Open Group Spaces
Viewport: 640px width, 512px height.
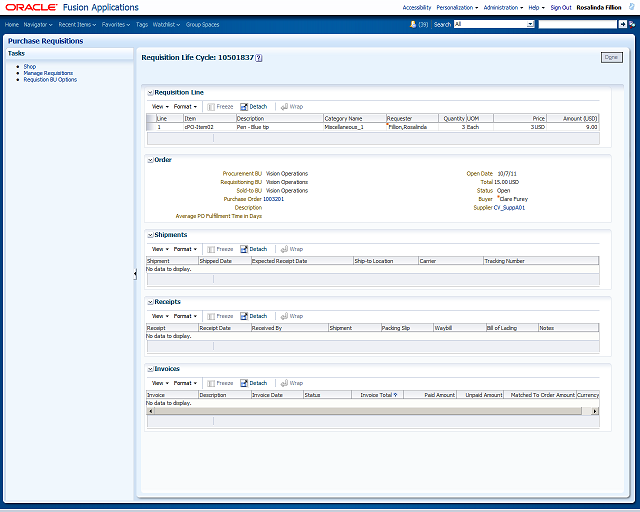(202, 25)
